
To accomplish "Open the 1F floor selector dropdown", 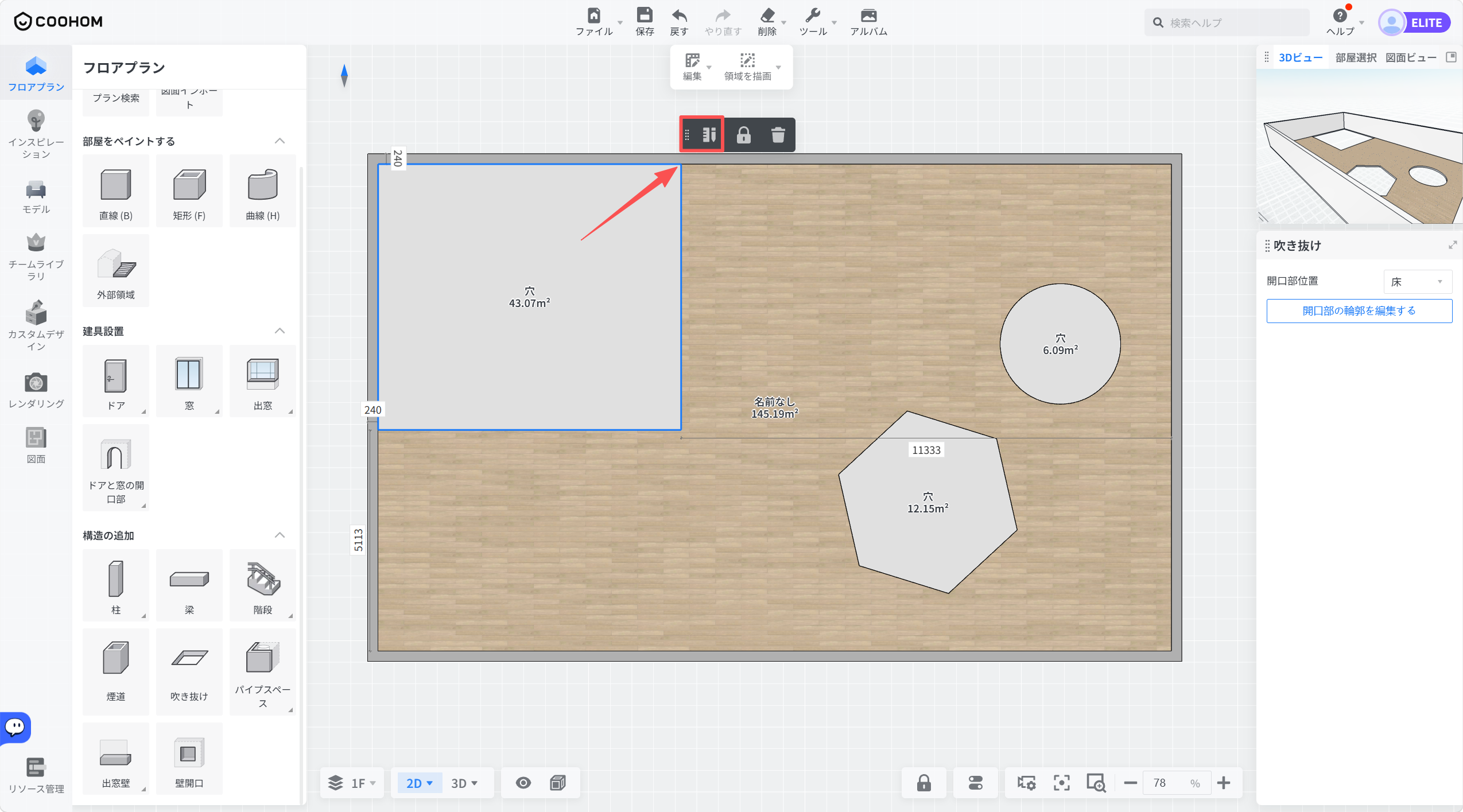I will (x=352, y=783).
